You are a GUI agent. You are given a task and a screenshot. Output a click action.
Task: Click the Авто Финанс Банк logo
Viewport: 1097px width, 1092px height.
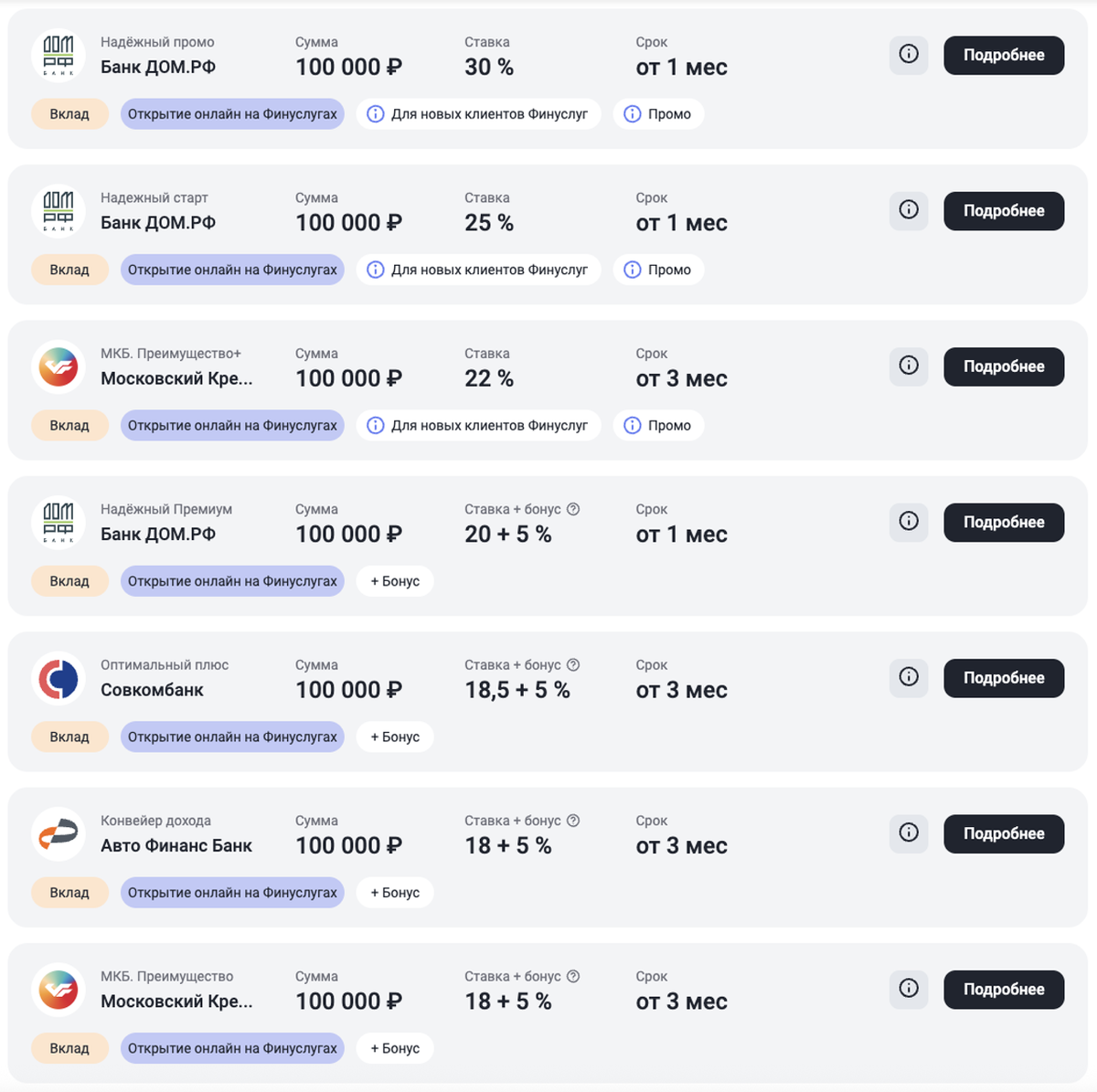pos(59,833)
